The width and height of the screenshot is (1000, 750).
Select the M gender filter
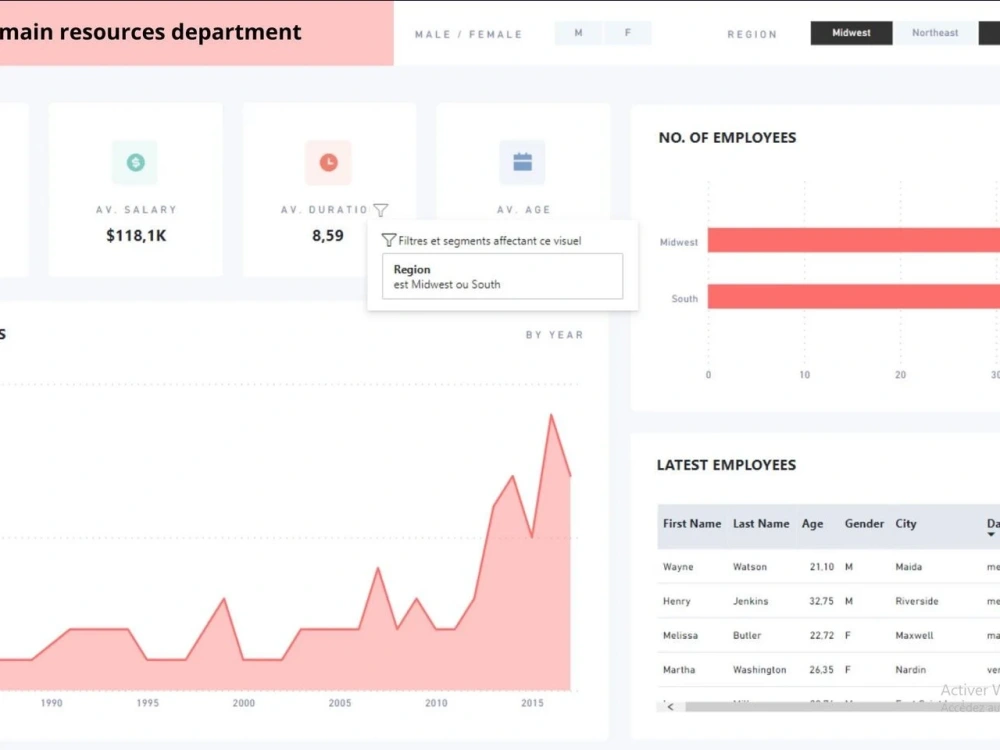pos(578,32)
